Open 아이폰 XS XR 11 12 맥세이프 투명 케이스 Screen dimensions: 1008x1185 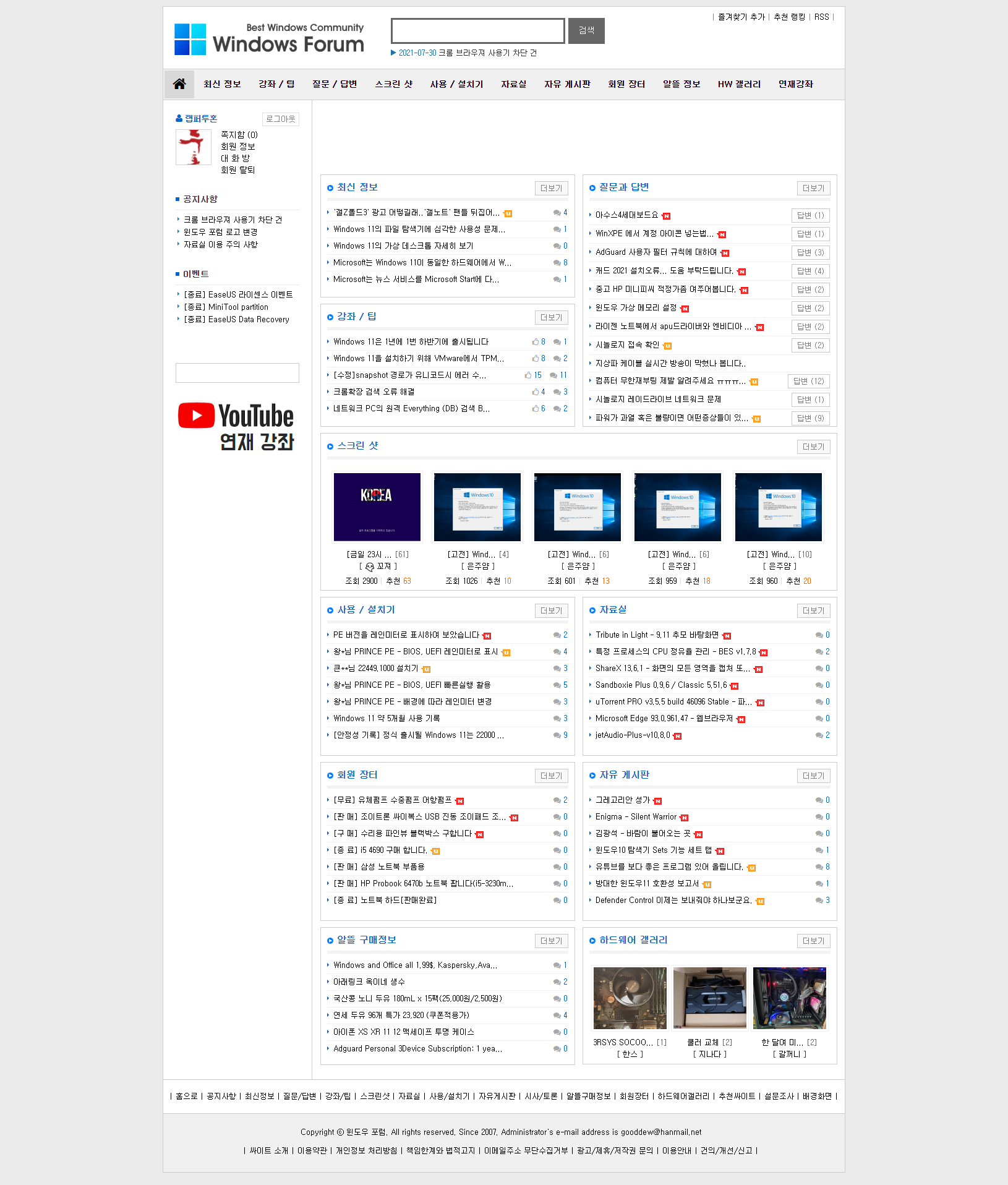click(x=404, y=1032)
